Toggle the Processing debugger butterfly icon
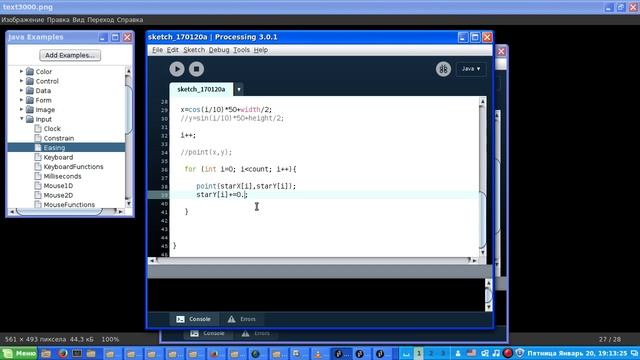The image size is (640, 360). 443,69
